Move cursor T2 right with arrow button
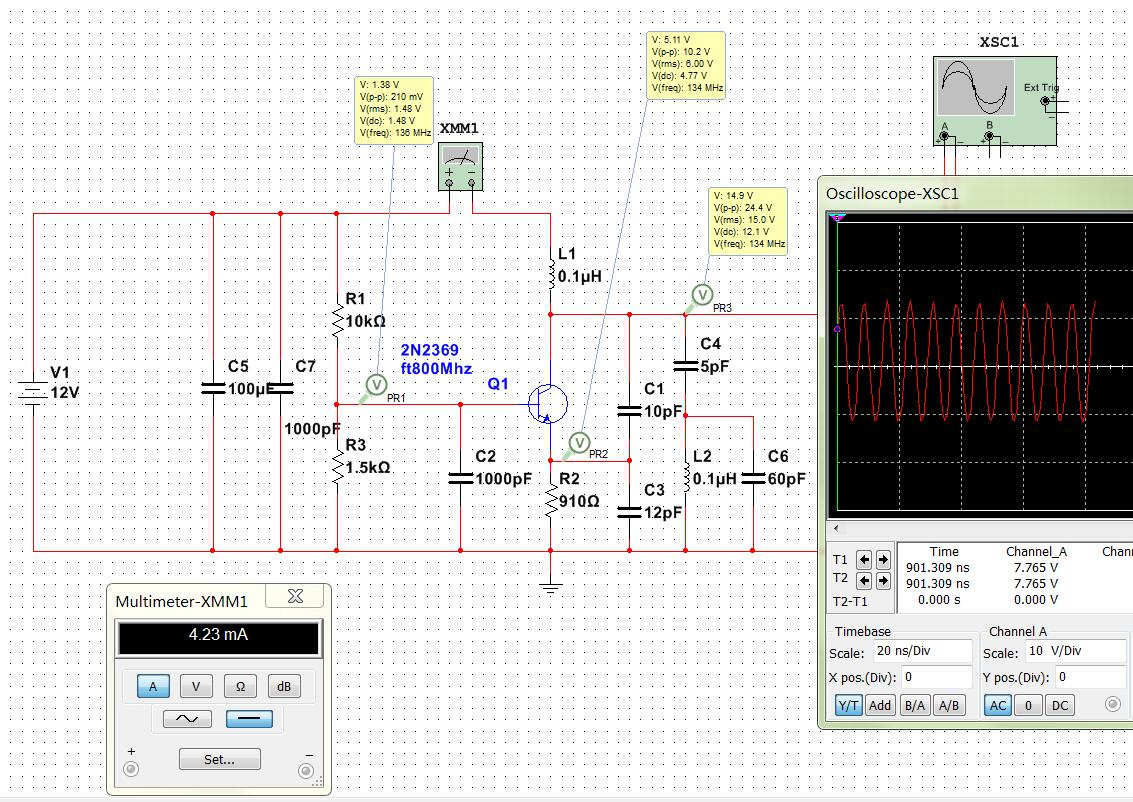 tap(883, 580)
